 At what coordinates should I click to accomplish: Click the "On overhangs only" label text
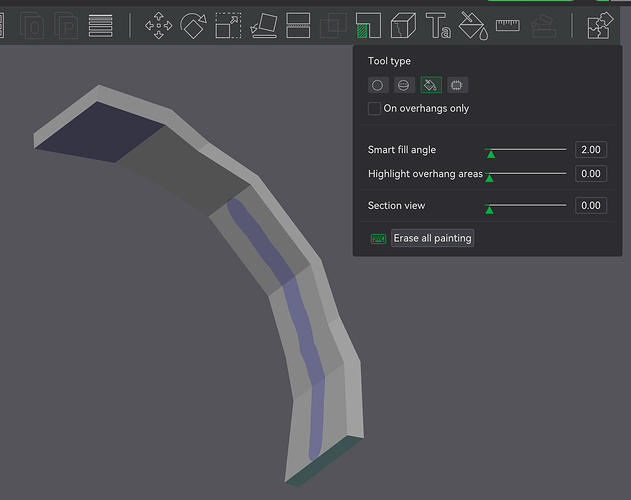tap(426, 109)
